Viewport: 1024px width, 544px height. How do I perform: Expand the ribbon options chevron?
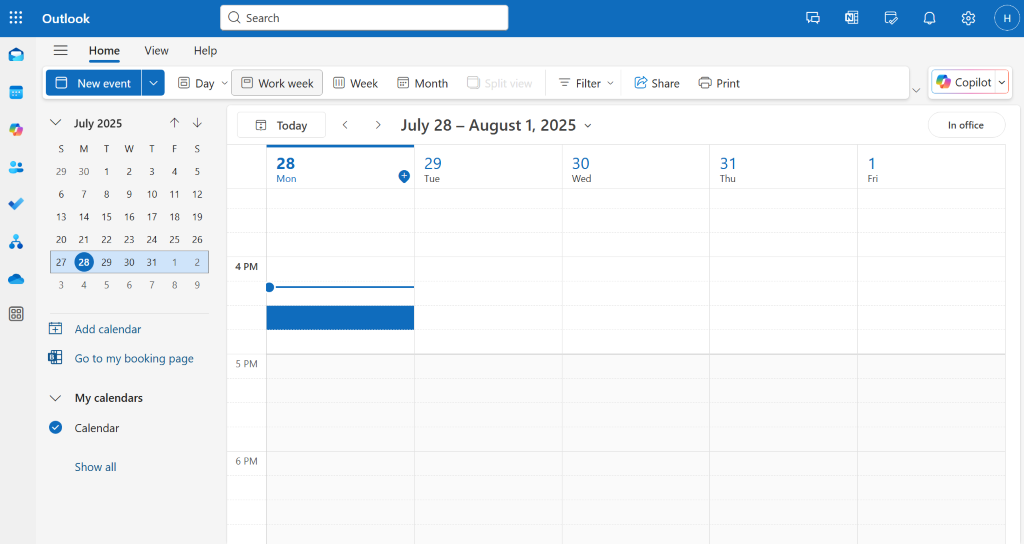(x=916, y=90)
